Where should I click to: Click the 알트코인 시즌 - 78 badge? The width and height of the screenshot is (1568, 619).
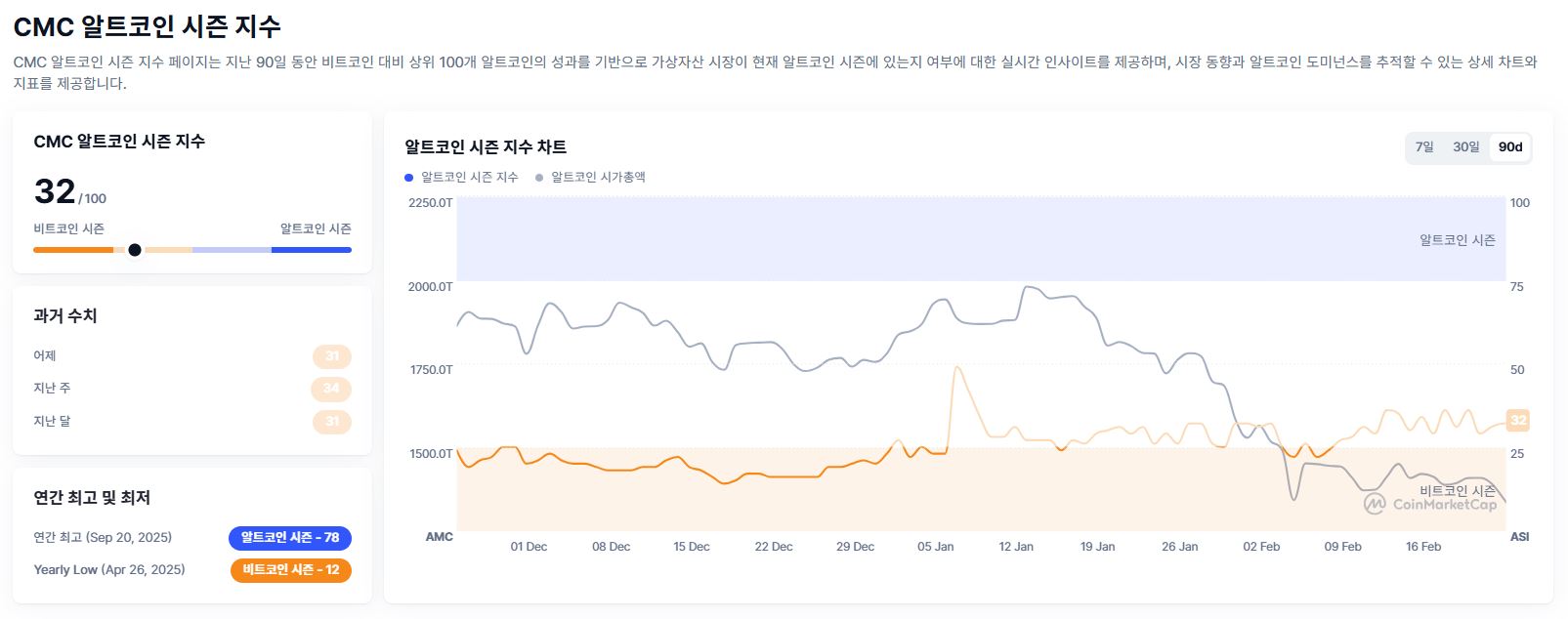[x=290, y=537]
